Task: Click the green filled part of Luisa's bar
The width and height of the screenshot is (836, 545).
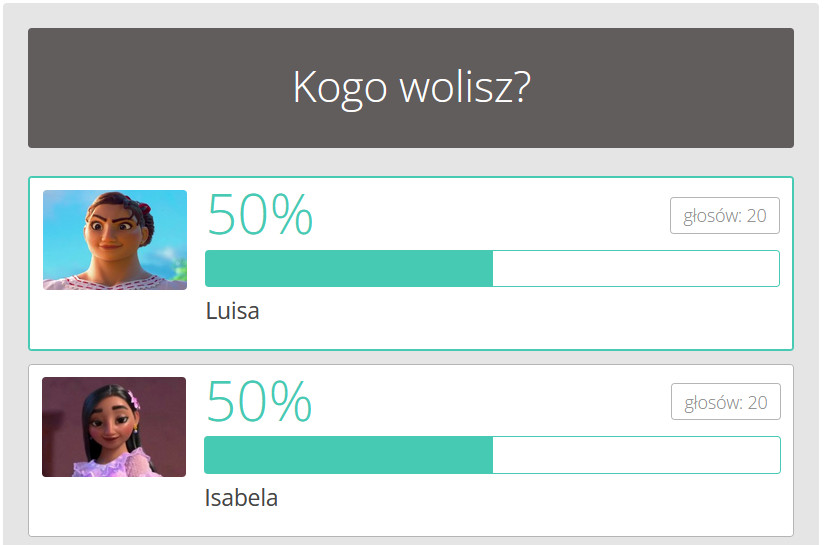Action: coord(348,269)
